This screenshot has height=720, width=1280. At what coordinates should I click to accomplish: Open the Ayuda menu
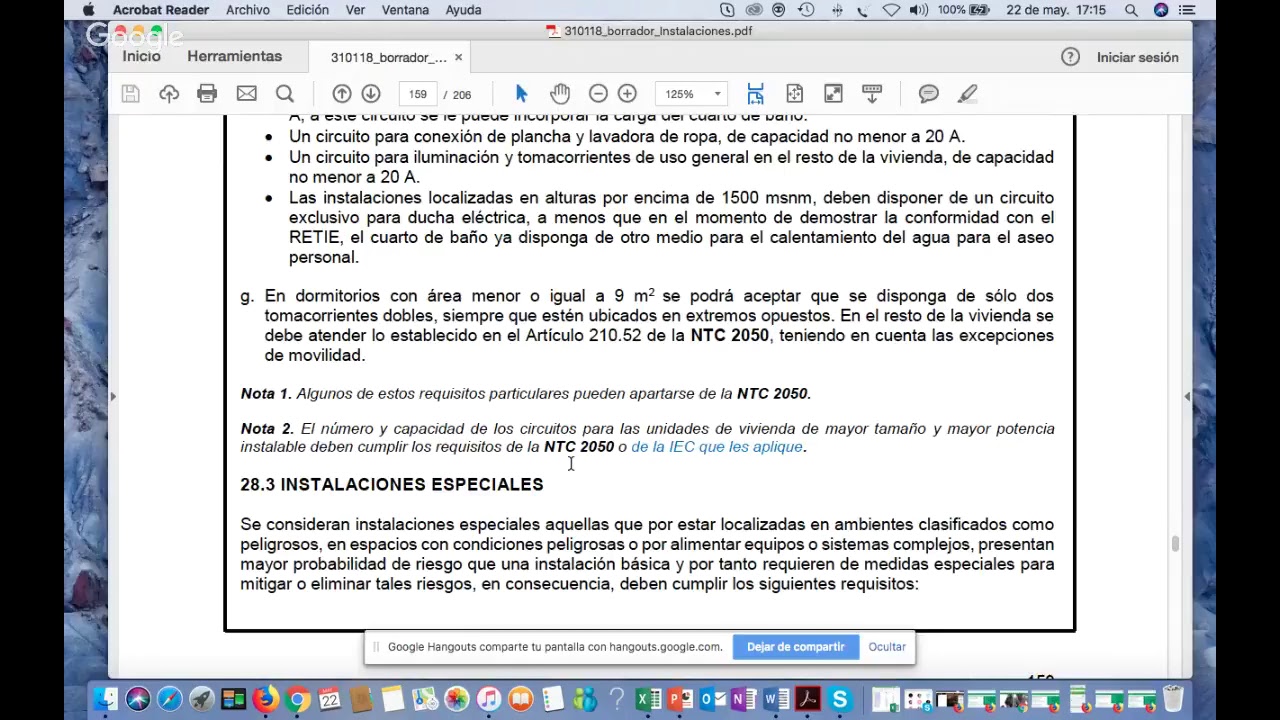click(463, 10)
